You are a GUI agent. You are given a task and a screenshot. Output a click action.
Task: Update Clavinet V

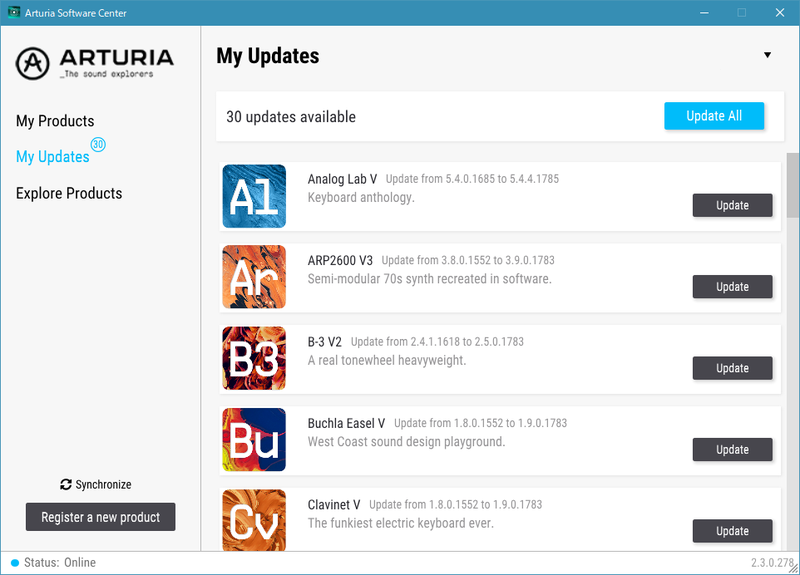[732, 531]
